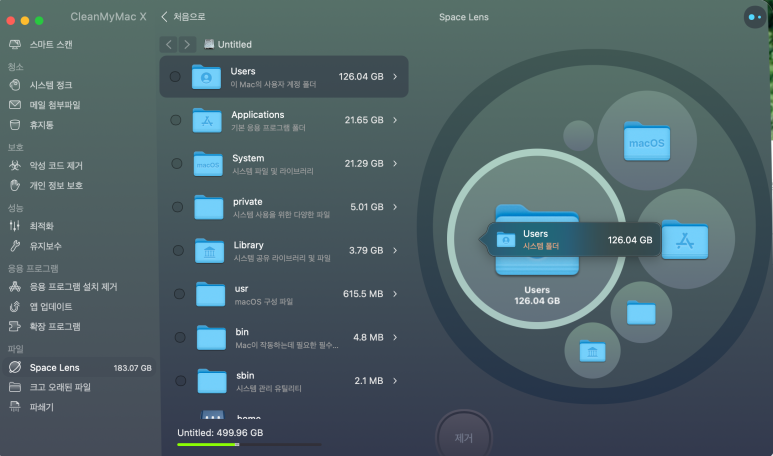Viewport: 773px width, 456px height.
Task: Check the sbin folder selection circle
Action: tap(181, 381)
